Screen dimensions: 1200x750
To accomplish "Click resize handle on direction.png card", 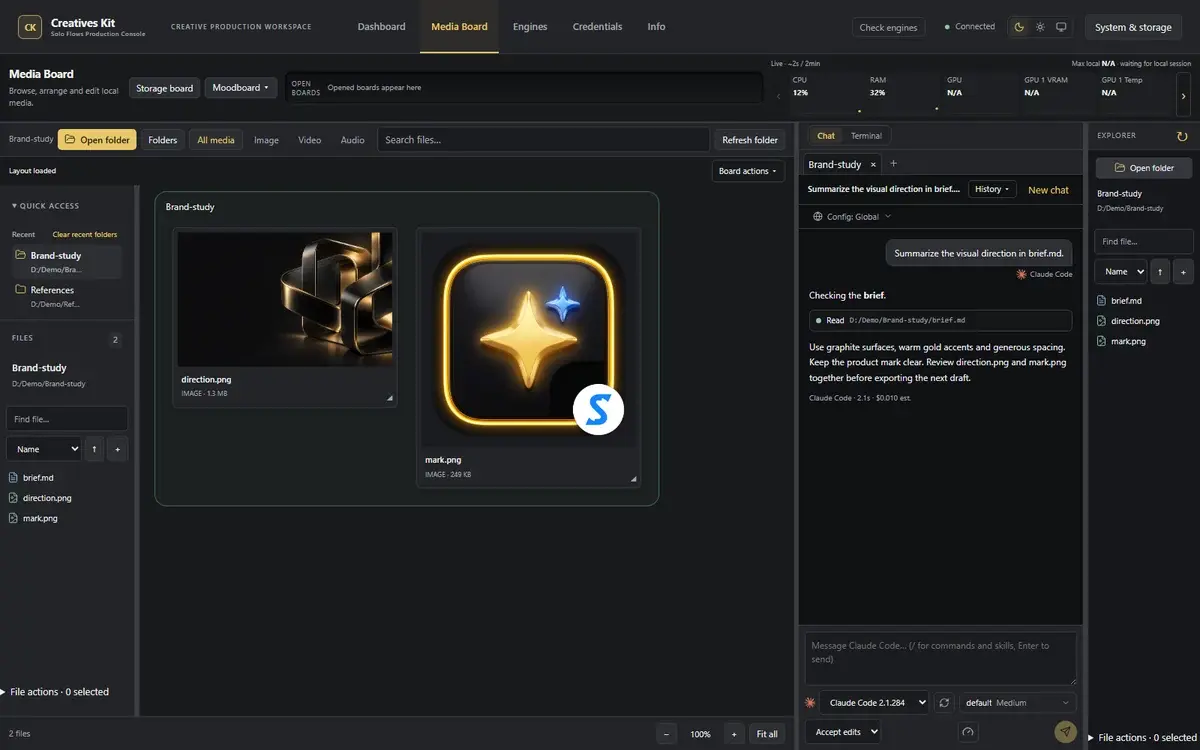I will (390, 398).
